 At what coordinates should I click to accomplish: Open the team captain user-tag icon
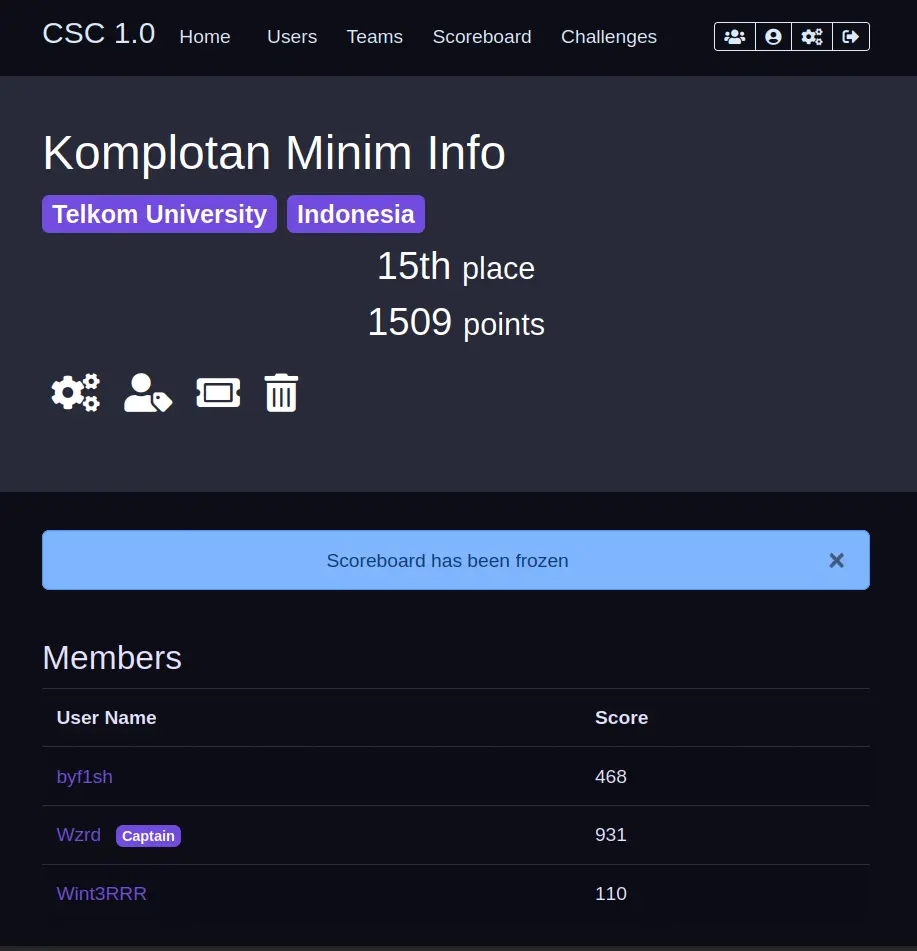coord(148,393)
